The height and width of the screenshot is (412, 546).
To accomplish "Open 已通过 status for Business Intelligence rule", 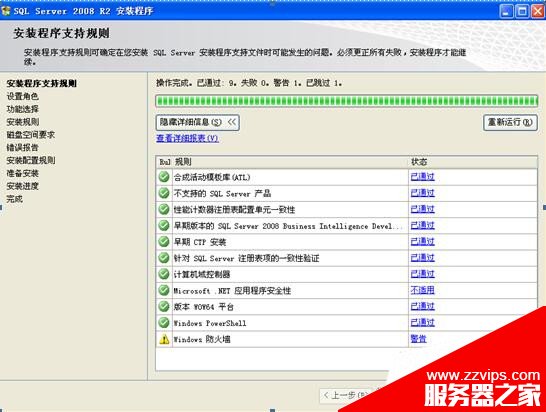I will [x=422, y=226].
